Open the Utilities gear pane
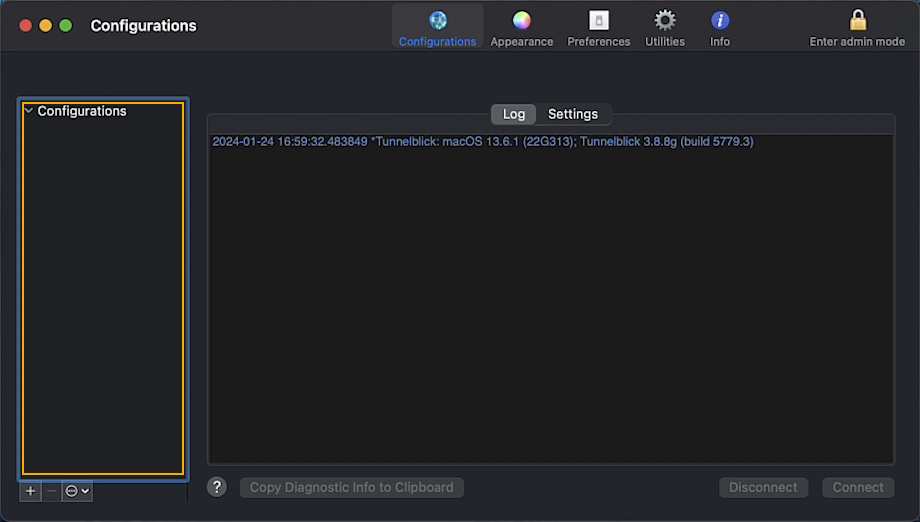 tap(665, 27)
